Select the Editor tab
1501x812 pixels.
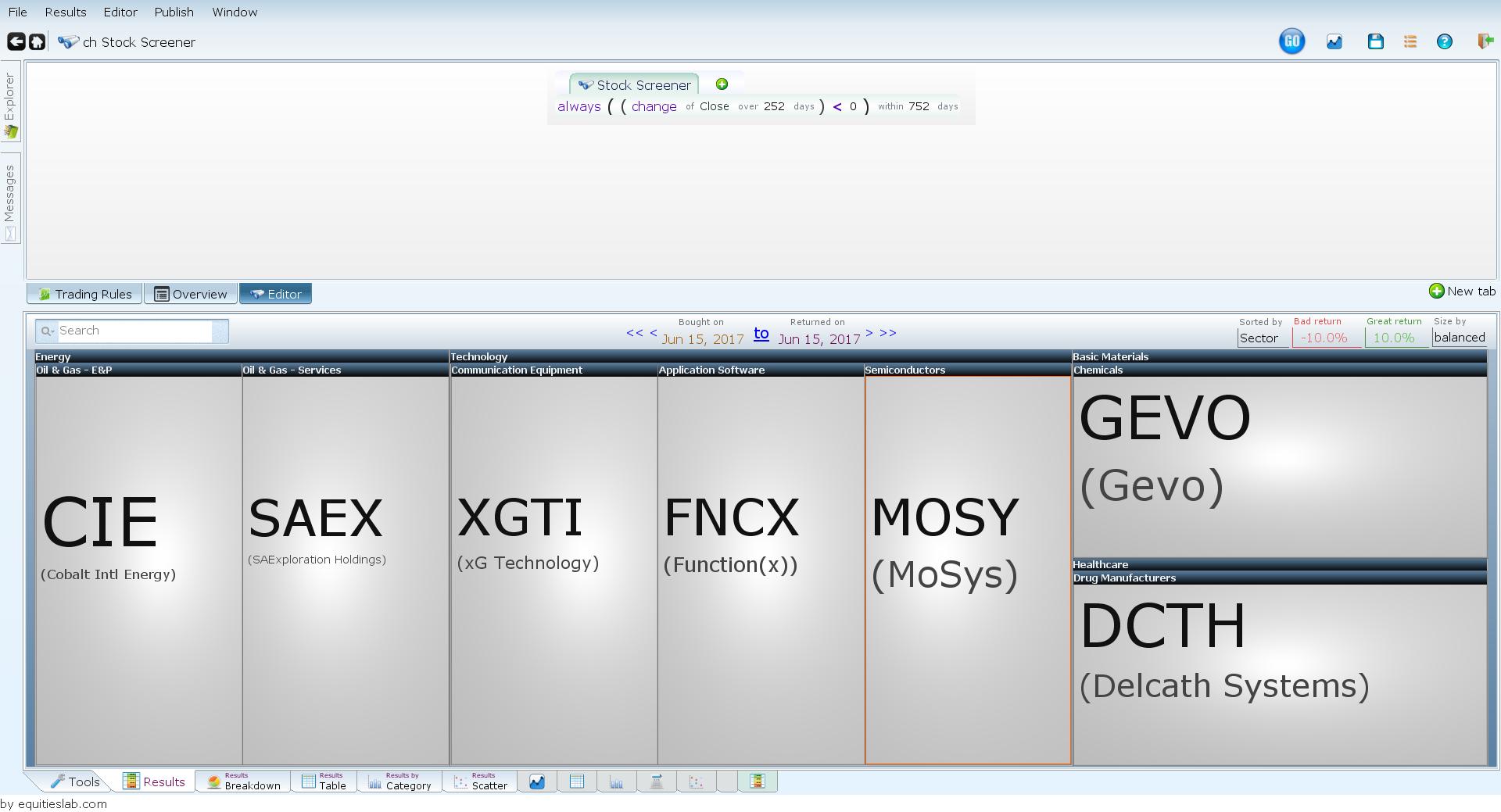[275, 294]
